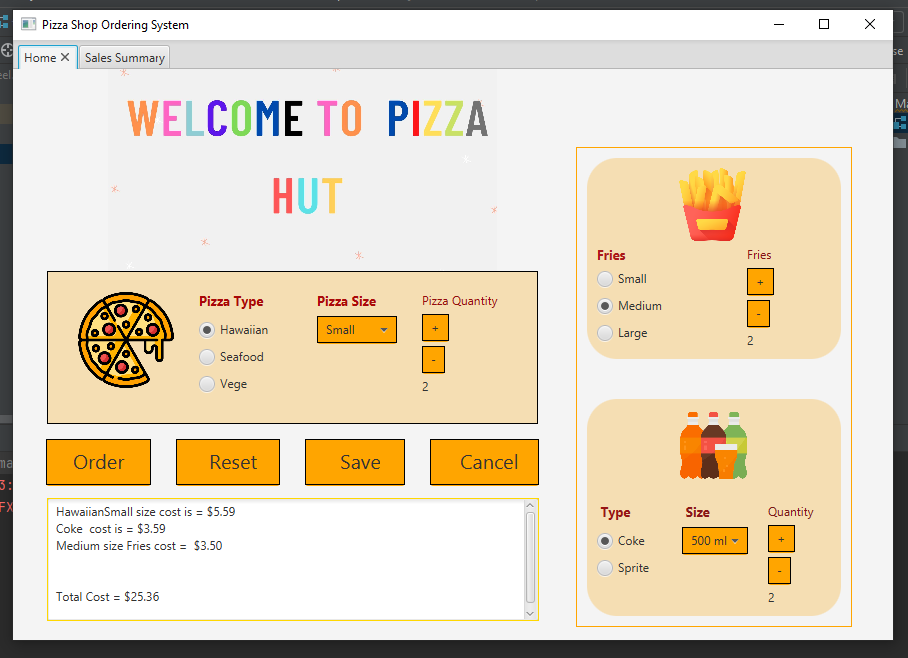Image resolution: width=908 pixels, height=658 pixels.
Task: Decrease pizza quantity with minus button
Action: point(433,360)
